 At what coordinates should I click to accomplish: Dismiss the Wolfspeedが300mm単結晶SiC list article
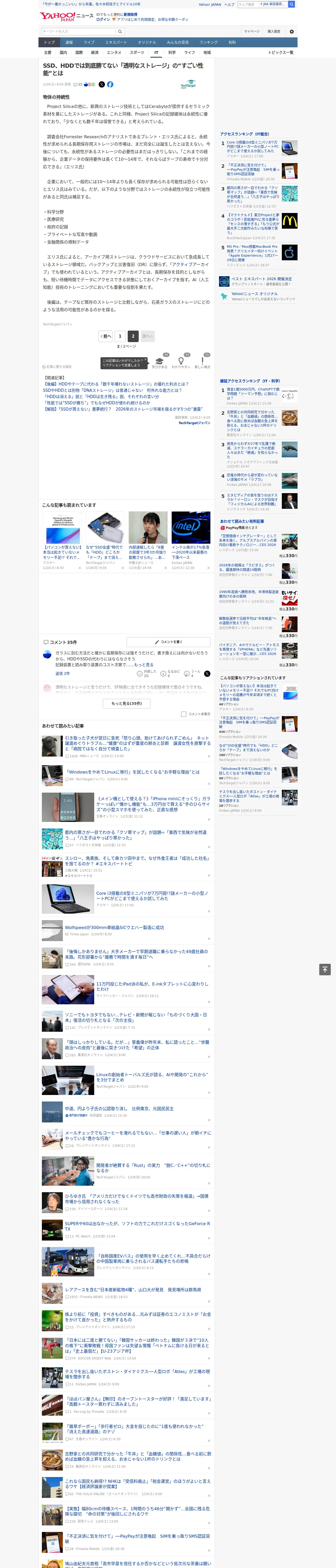click(209, 939)
